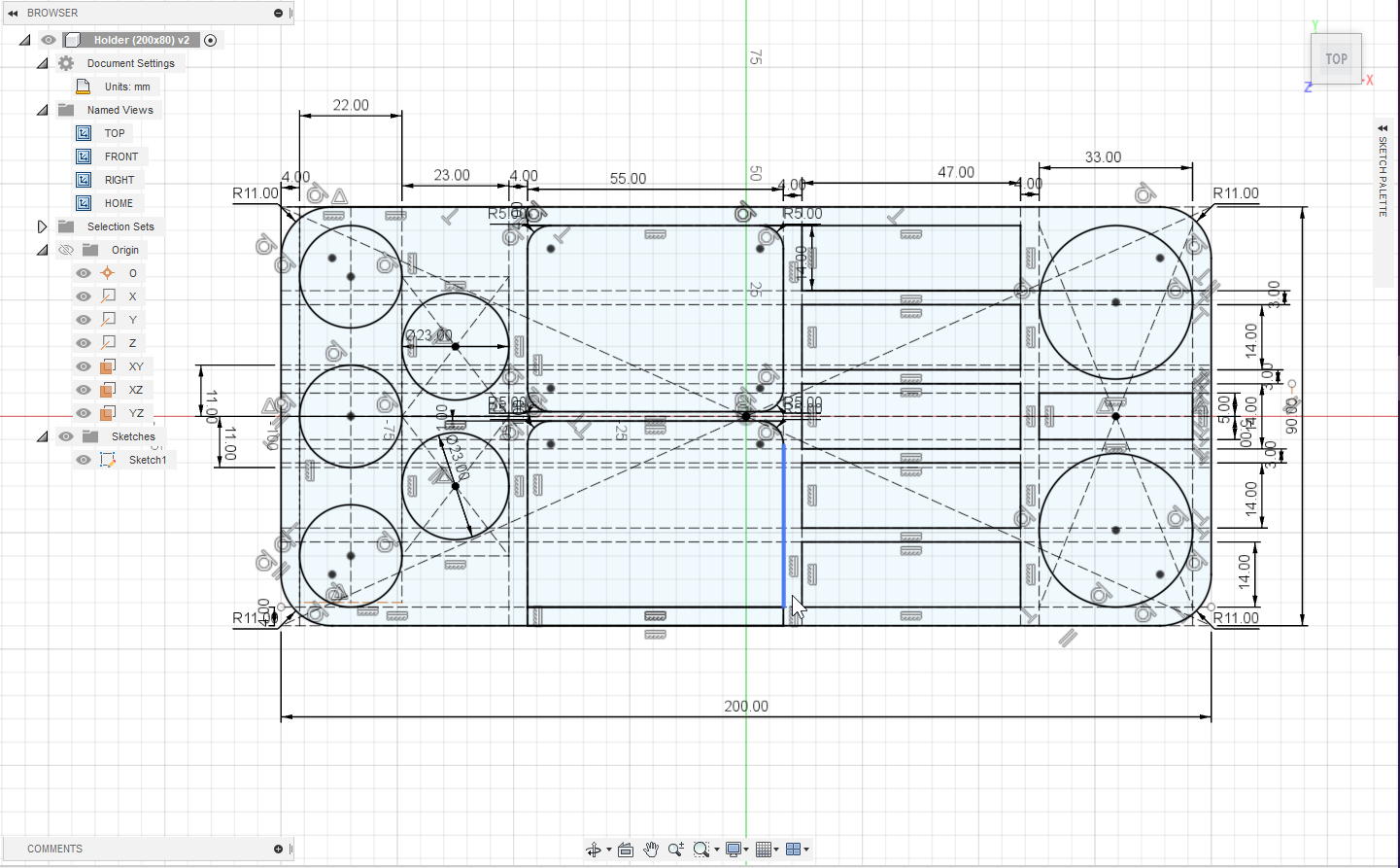Select the FRONT named view
Viewport: 1400px width, 868px height.
120,156
